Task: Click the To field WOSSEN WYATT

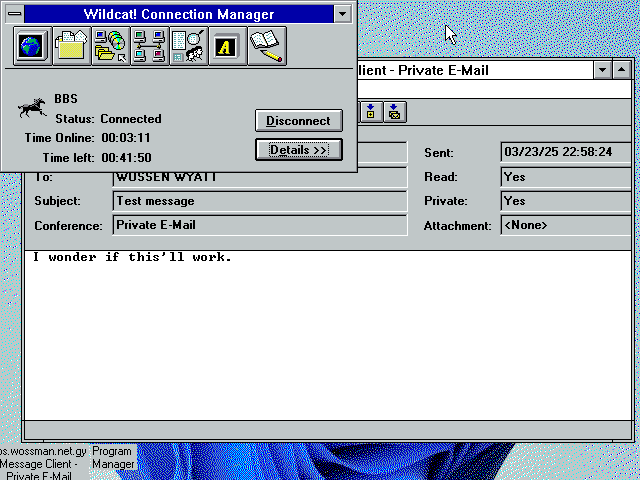Action: point(260,177)
